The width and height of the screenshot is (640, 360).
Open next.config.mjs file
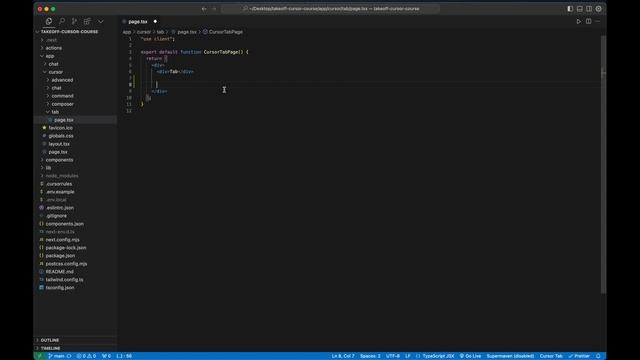click(x=62, y=240)
